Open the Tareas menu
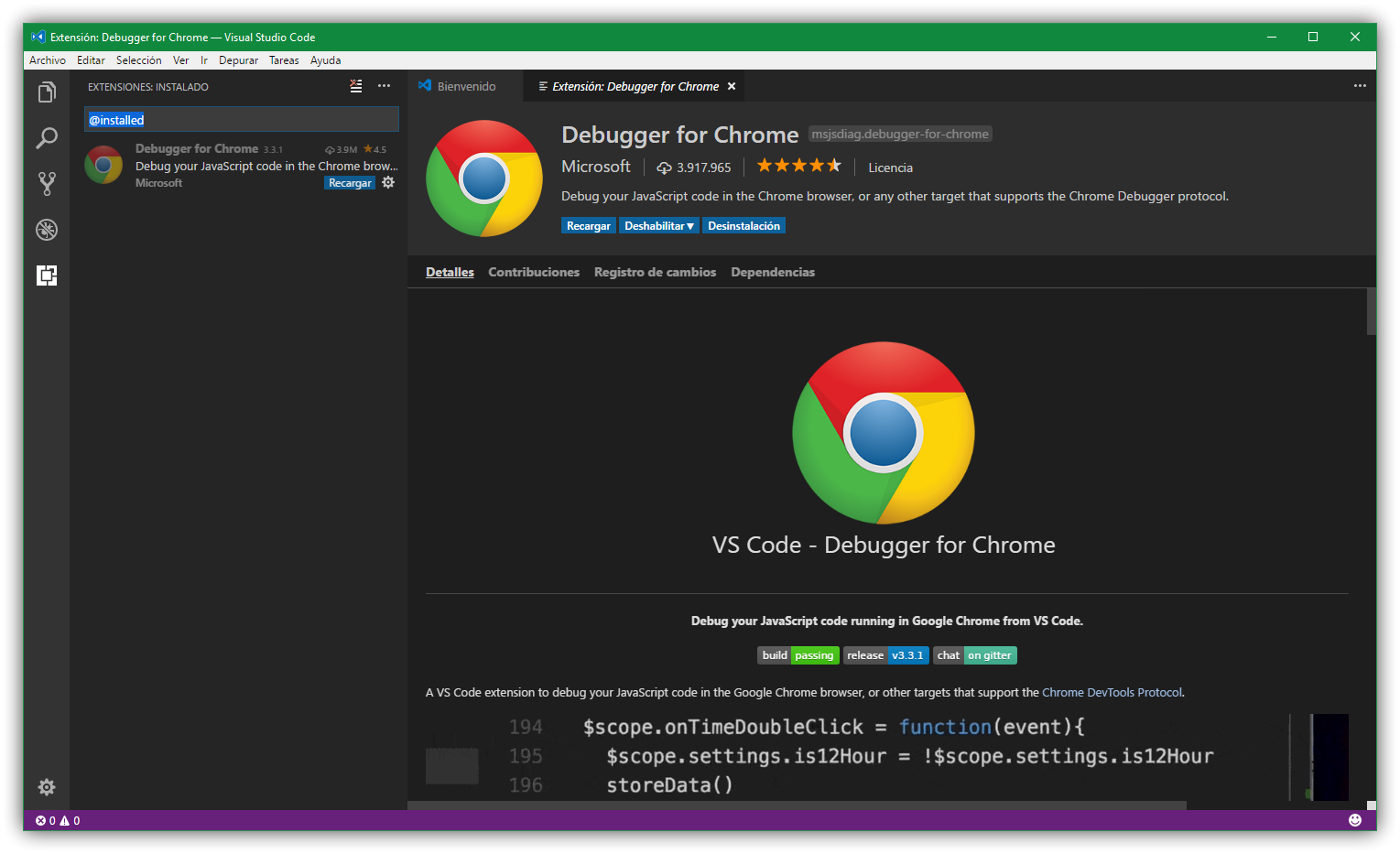 click(284, 60)
